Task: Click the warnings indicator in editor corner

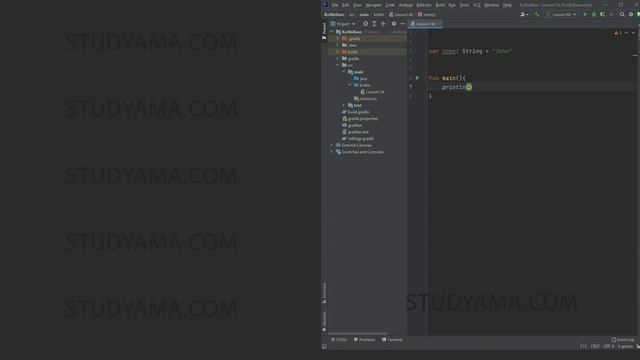Action: click(618, 33)
